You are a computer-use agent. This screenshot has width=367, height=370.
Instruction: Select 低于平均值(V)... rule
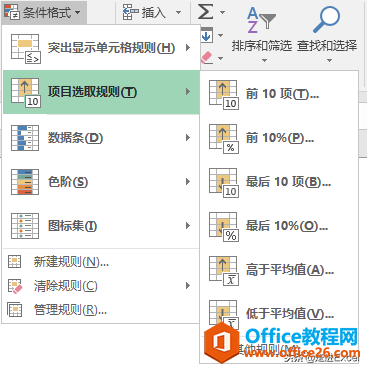[x=279, y=314]
